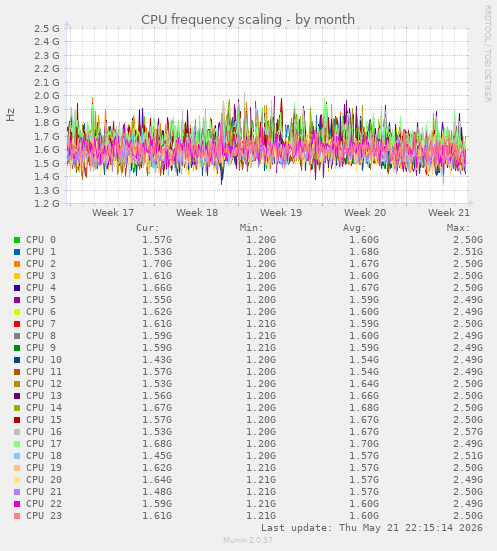497x551 pixels.
Task: Select the CPU 16 legend label
Action: click(44, 432)
